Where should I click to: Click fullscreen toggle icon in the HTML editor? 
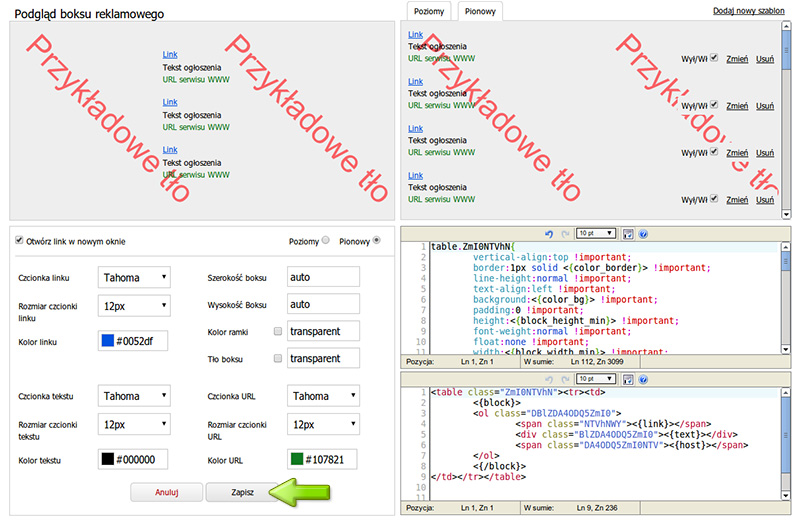(628, 380)
